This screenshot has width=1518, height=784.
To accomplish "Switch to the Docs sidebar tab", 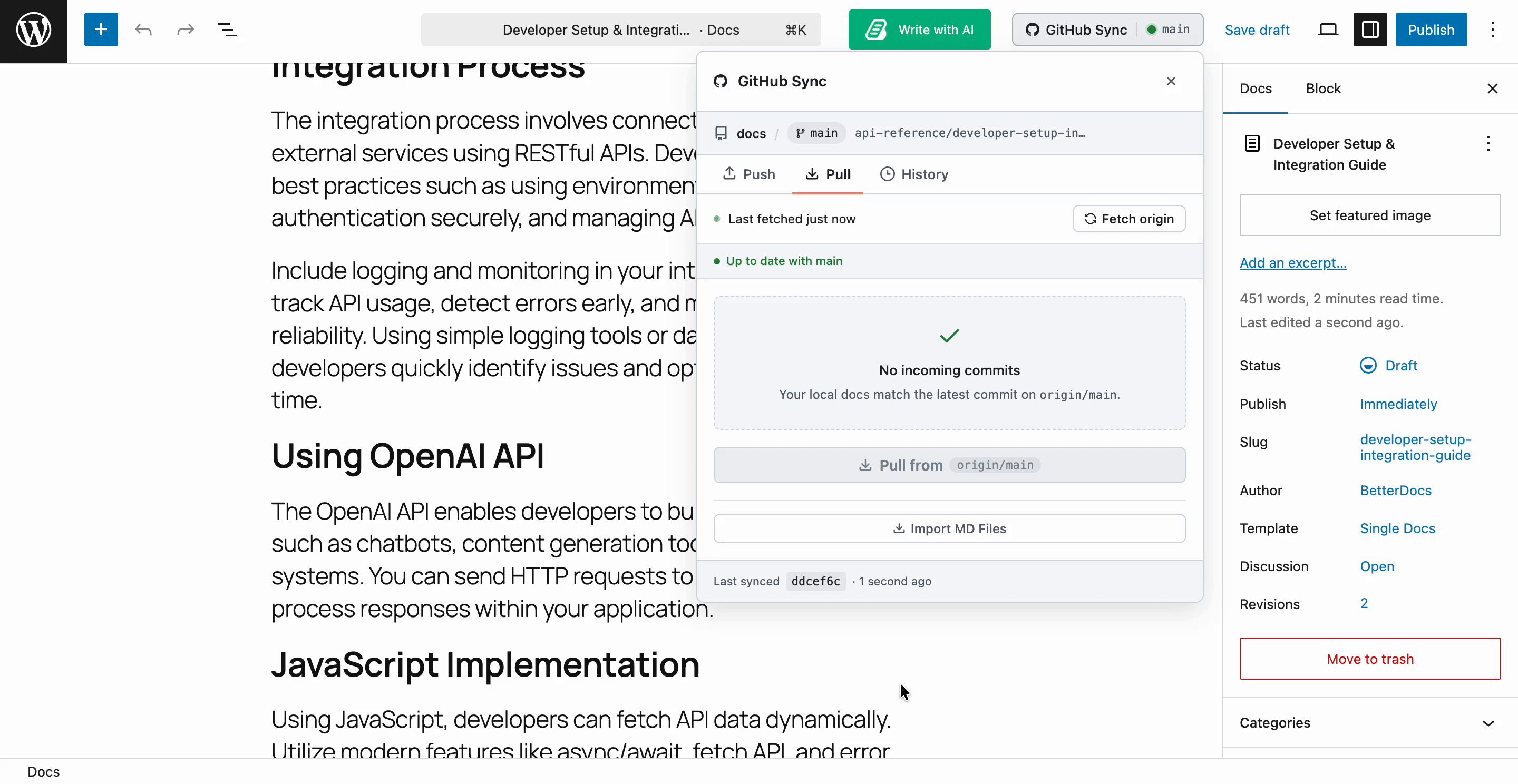I will [x=1255, y=89].
